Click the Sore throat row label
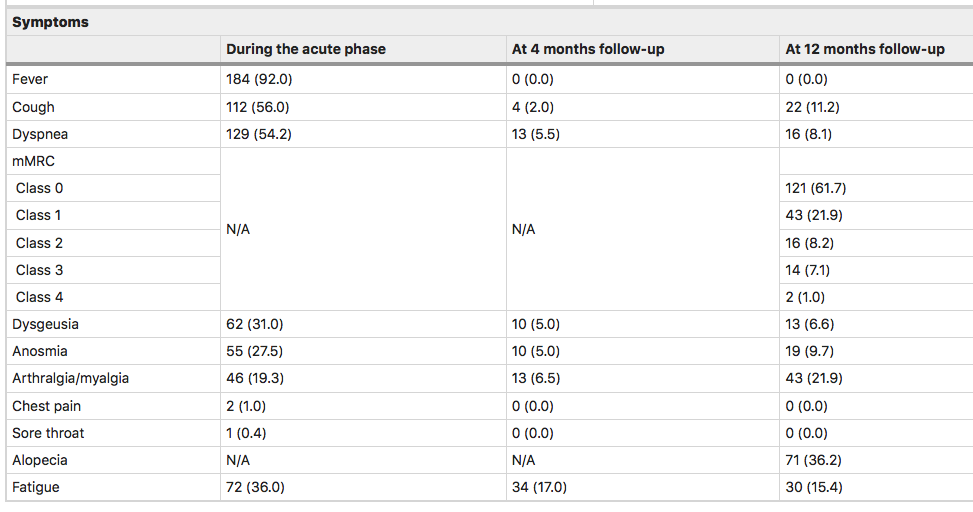Viewport: 973px width, 512px height. [48, 433]
